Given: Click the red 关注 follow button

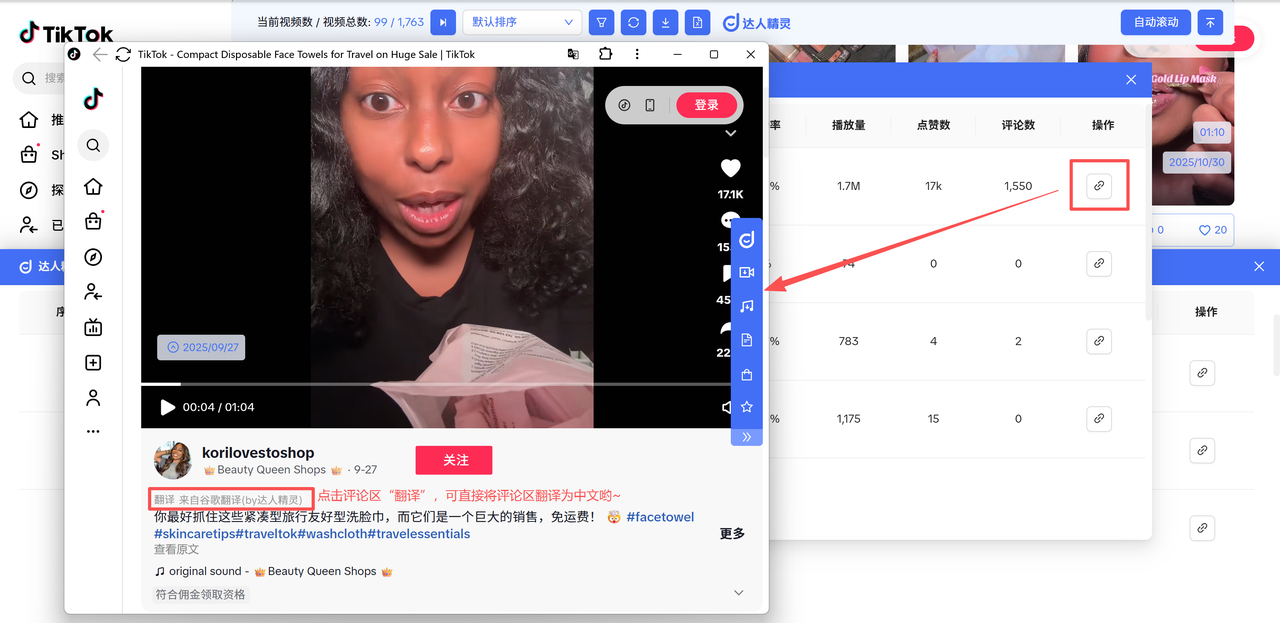Looking at the screenshot, I should [x=454, y=460].
